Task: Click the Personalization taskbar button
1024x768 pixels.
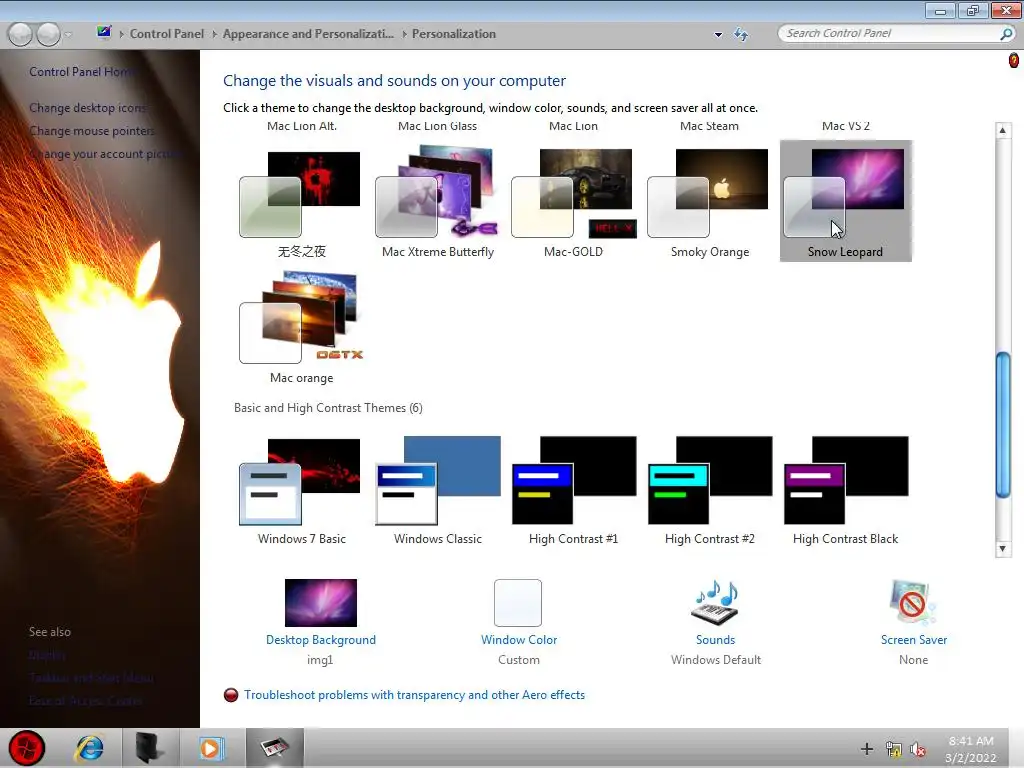Action: point(274,748)
